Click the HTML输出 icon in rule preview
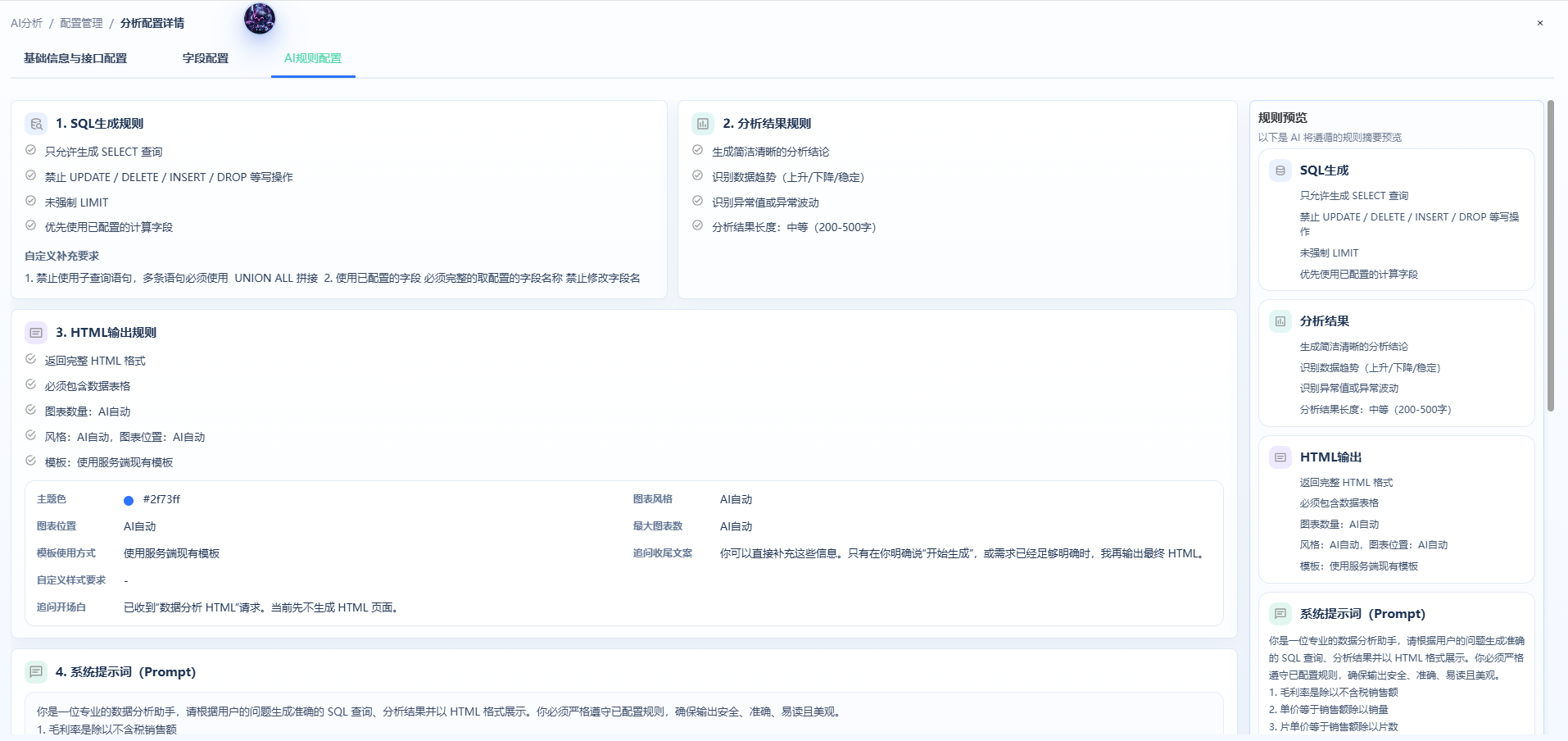Image resolution: width=1568 pixels, height=741 pixels. (1280, 457)
